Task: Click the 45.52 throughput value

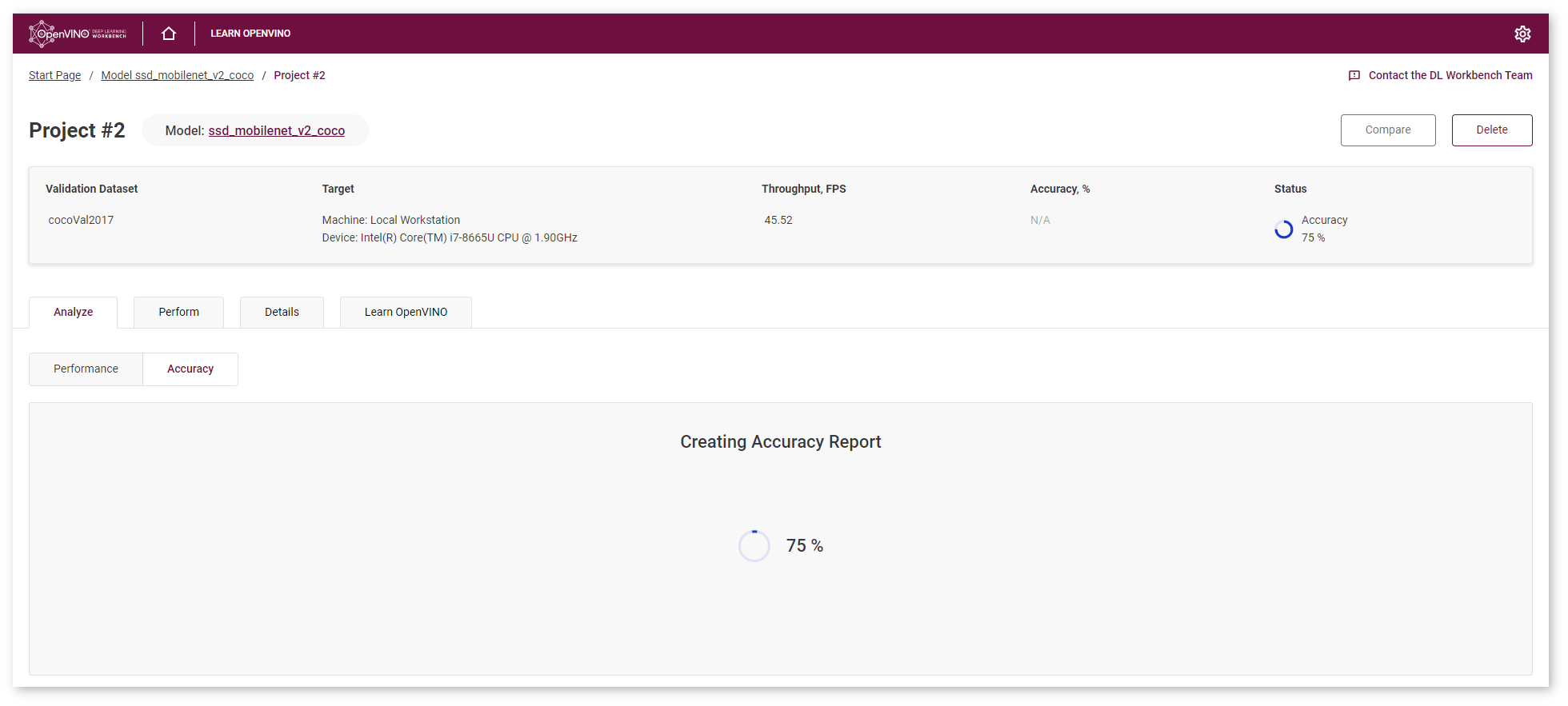Action: pyautogui.click(x=778, y=220)
